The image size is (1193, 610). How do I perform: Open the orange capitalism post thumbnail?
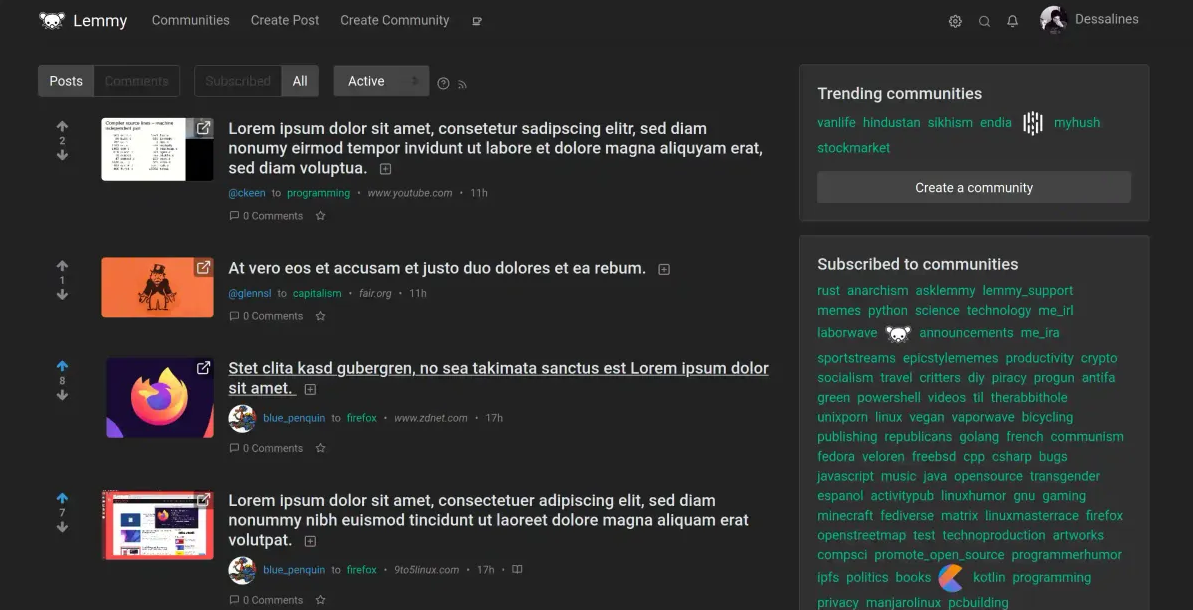click(x=157, y=287)
